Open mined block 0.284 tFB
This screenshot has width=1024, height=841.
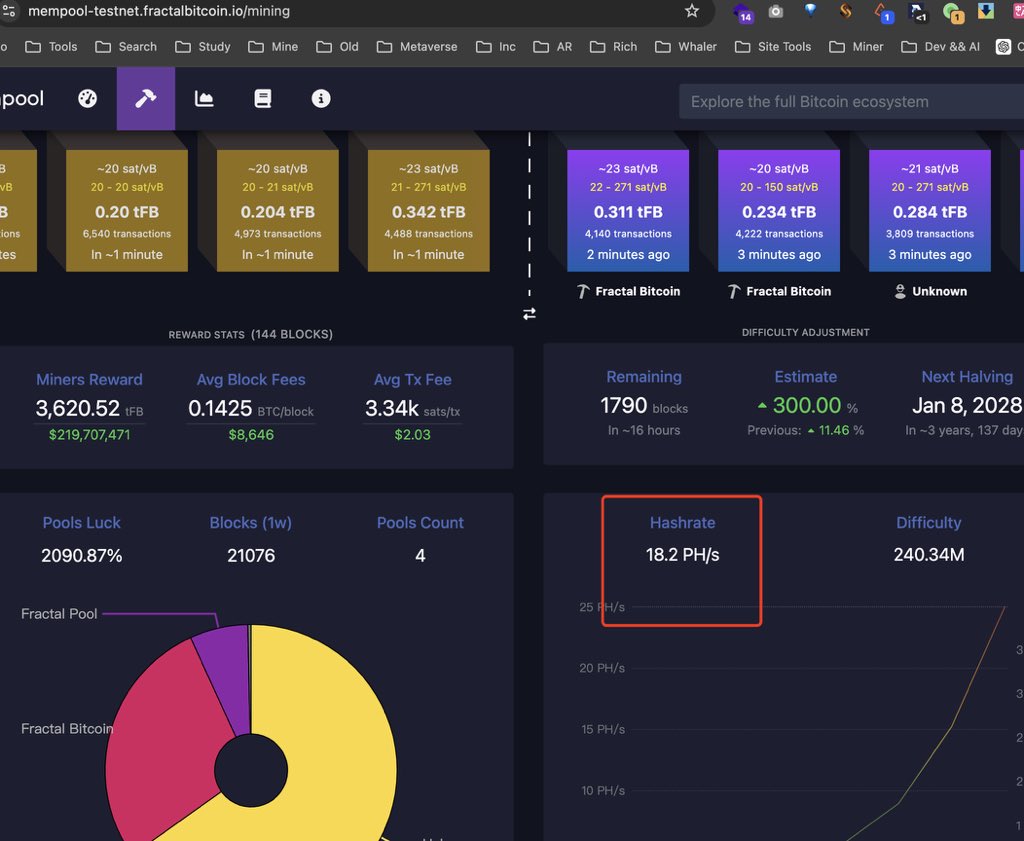(x=929, y=210)
